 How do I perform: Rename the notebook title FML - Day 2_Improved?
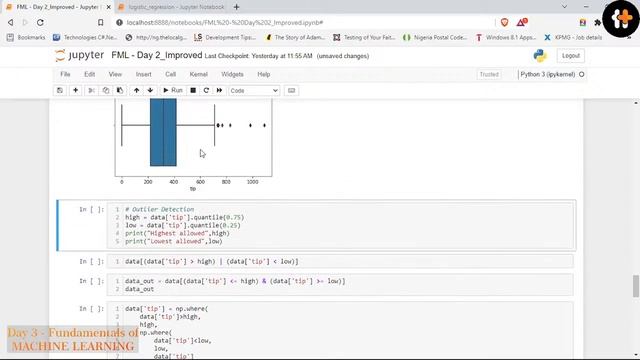157,56
